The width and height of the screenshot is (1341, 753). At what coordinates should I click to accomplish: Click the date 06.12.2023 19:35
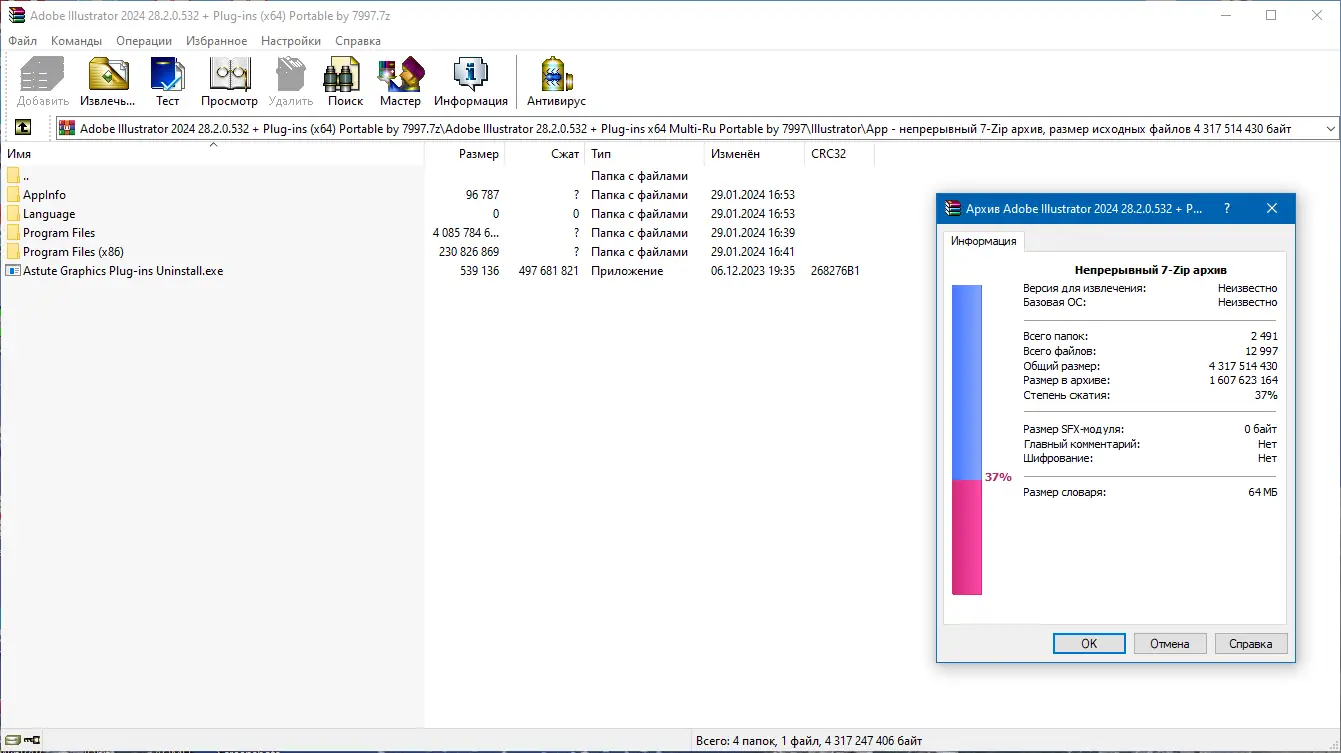pos(753,271)
